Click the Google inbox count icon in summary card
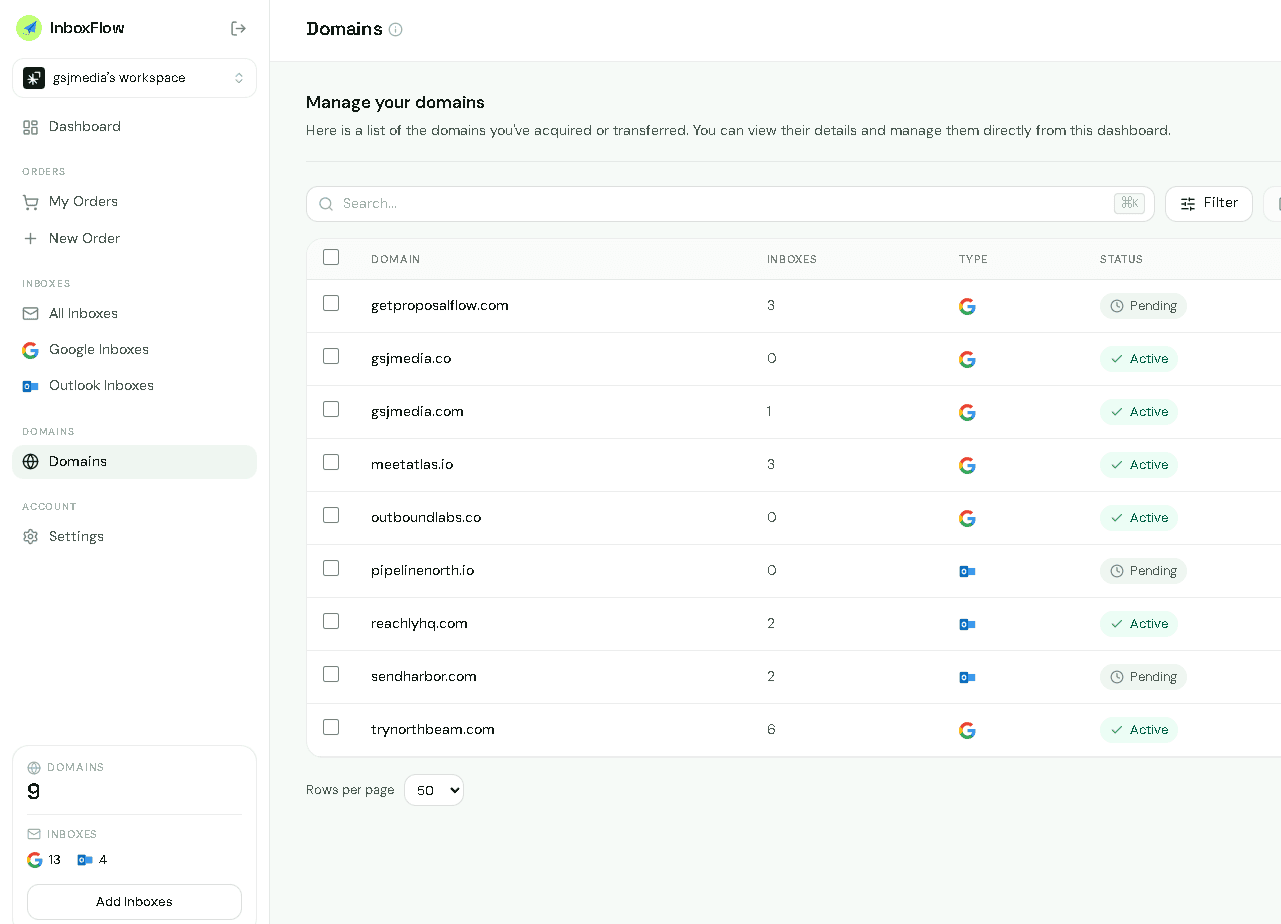The width and height of the screenshot is (1281, 924). tap(35, 860)
